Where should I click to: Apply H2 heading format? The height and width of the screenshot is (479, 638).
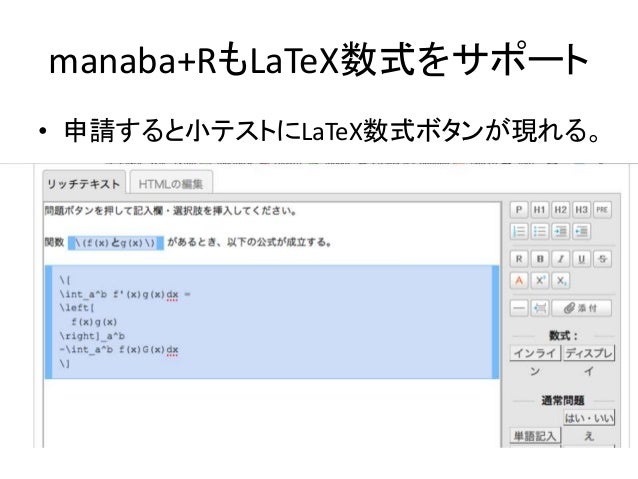560,210
